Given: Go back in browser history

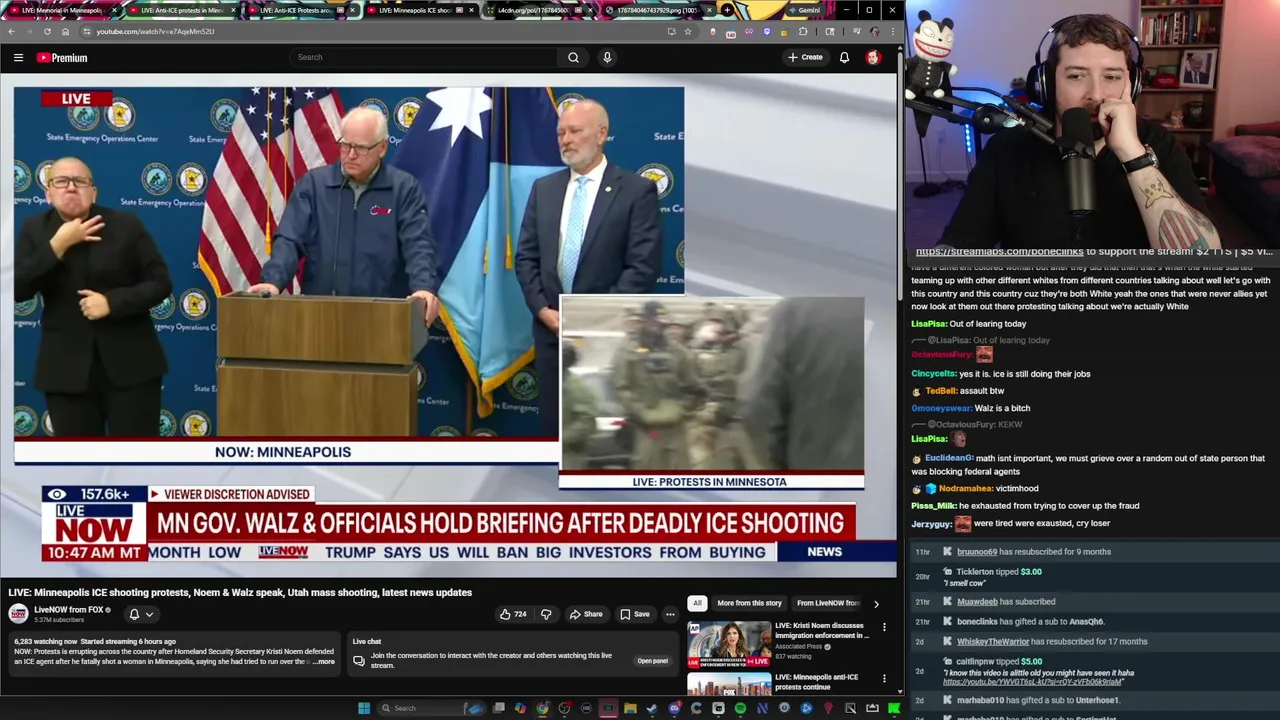Looking at the screenshot, I should click(11, 31).
